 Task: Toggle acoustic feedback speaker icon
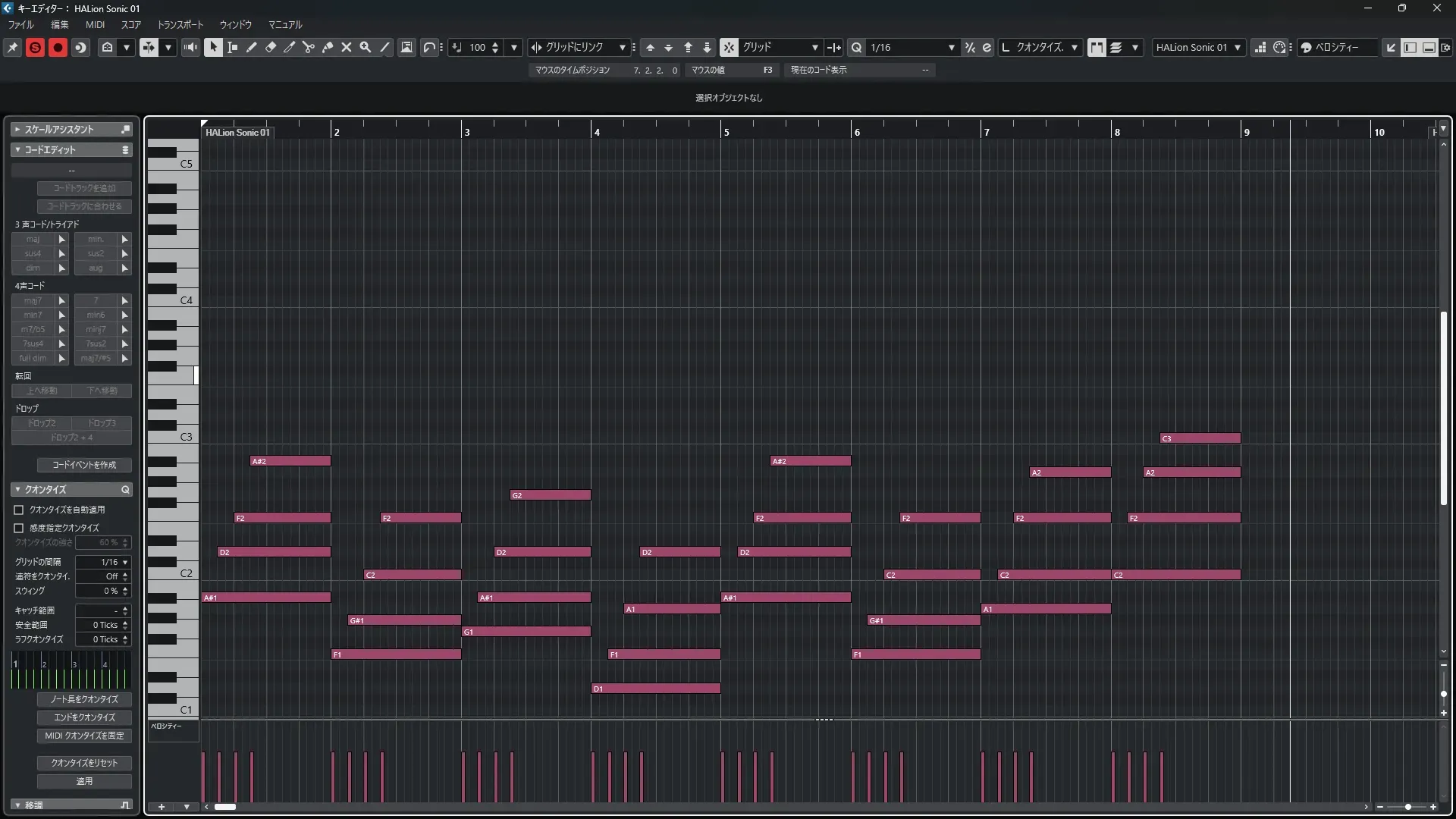(190, 47)
